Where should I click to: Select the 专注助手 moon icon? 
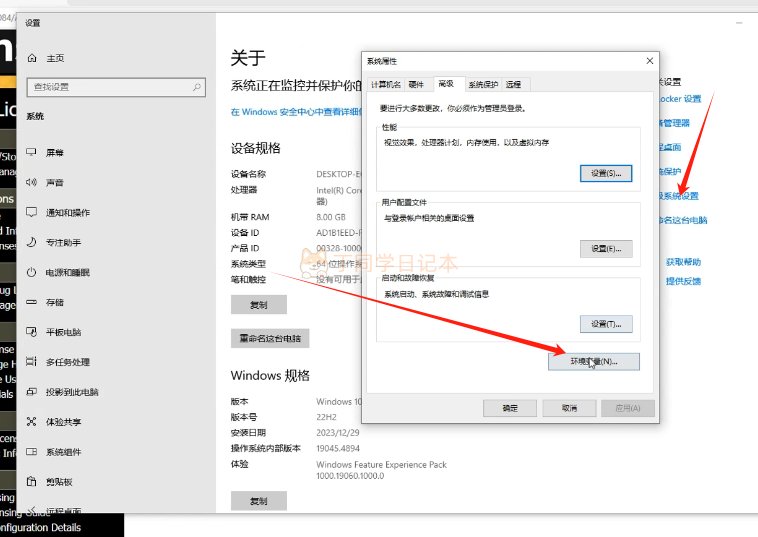[x=31, y=242]
